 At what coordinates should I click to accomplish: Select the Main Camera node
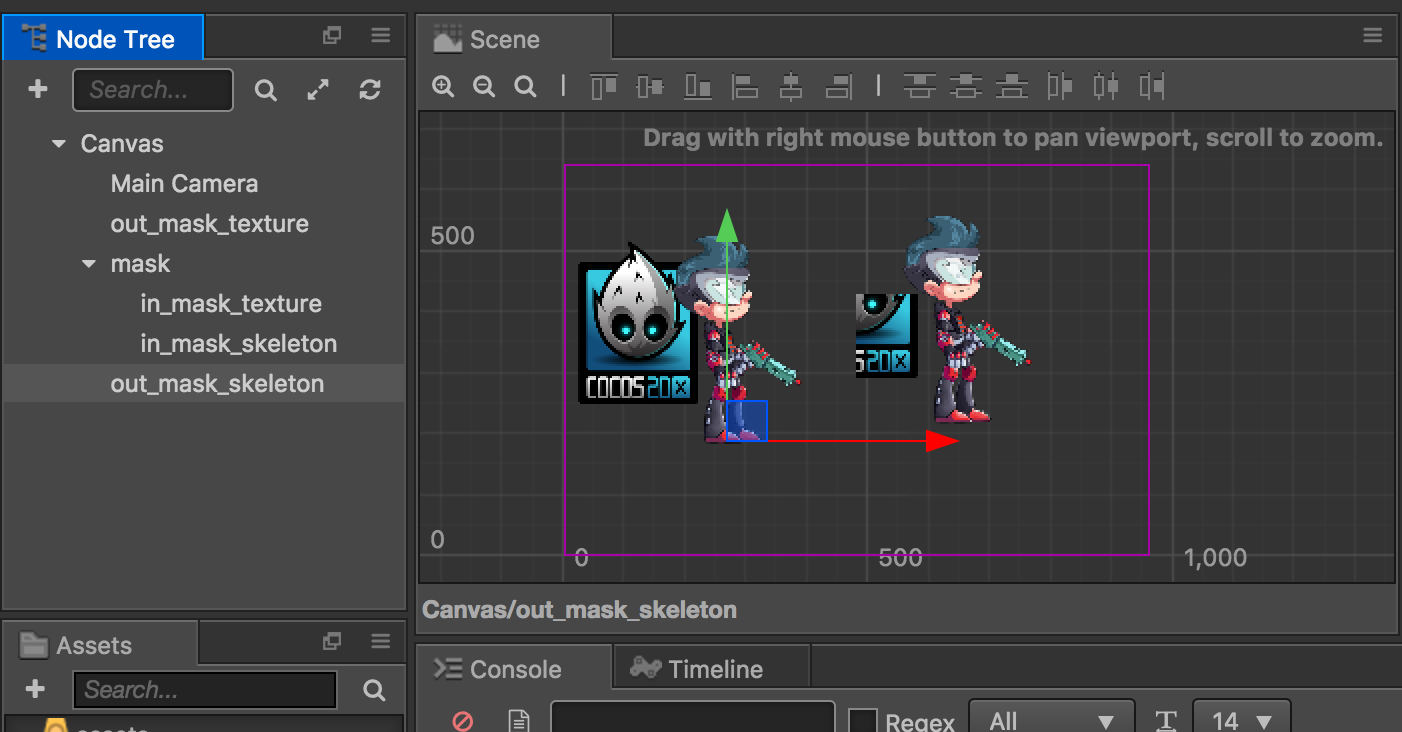tap(184, 184)
